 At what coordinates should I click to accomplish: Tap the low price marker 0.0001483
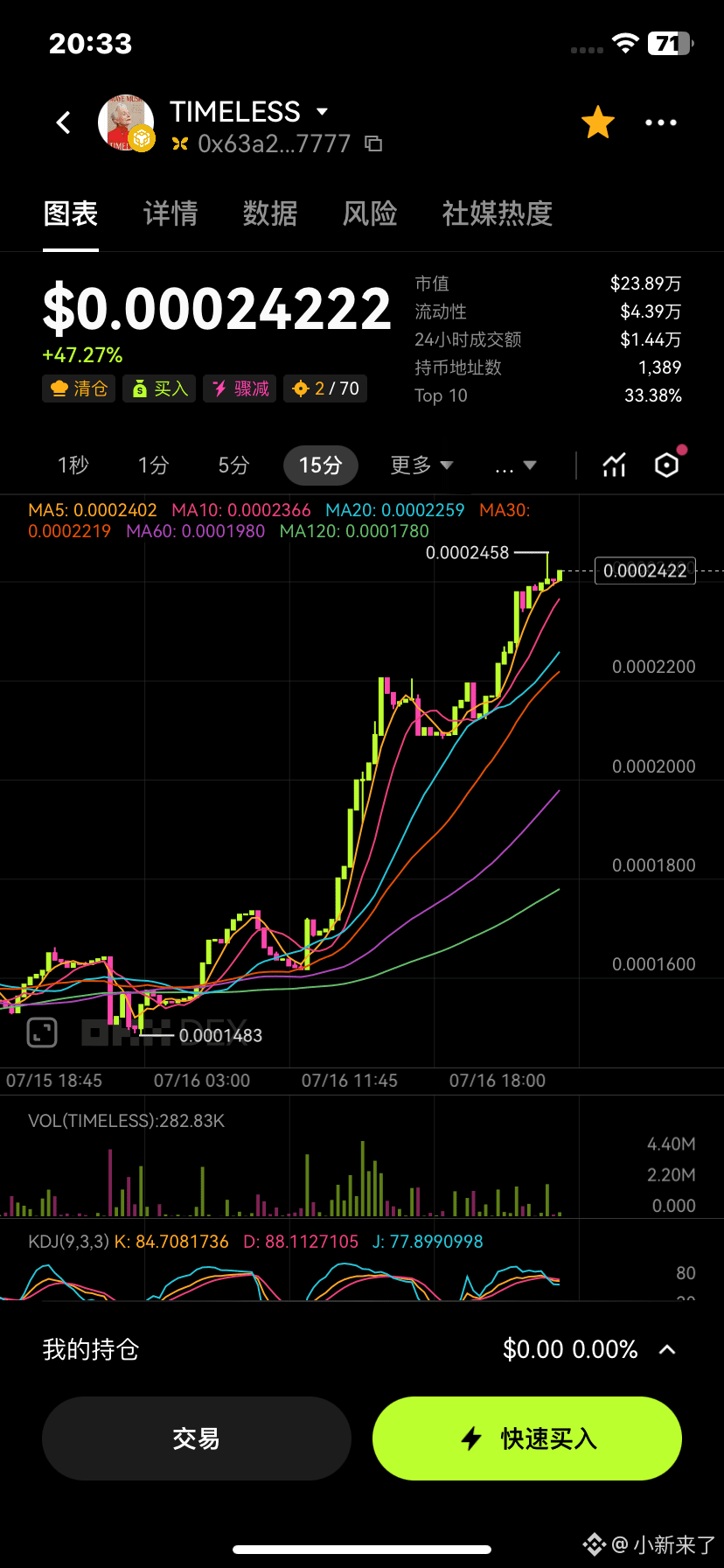coord(220,1036)
